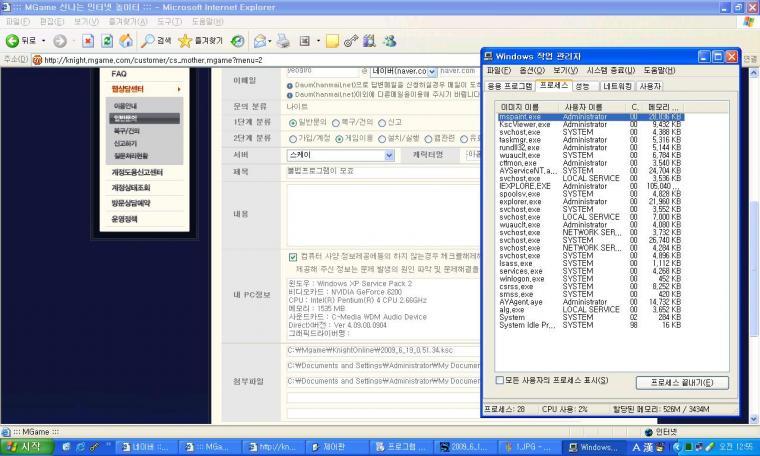Click the Messenger people toolbar icon

tap(390, 41)
